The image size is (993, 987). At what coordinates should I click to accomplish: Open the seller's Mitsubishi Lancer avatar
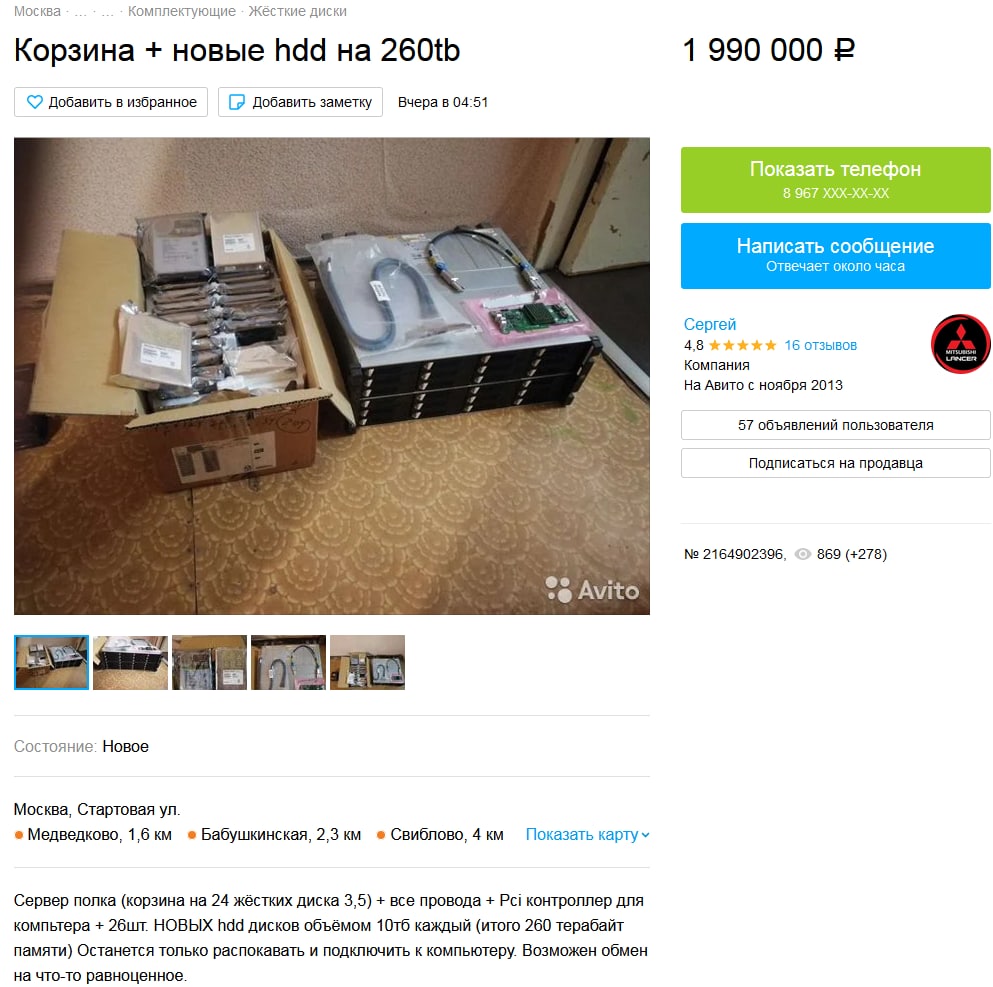(960, 344)
